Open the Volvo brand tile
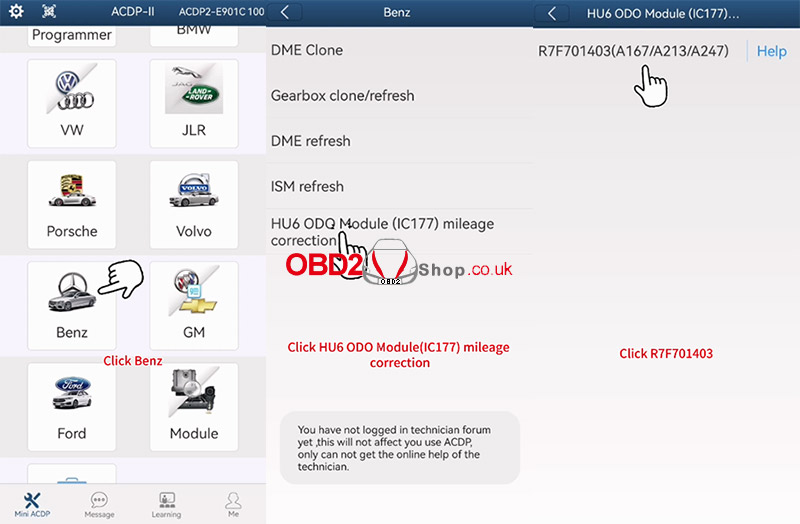This screenshot has width=800, height=524. click(x=194, y=202)
